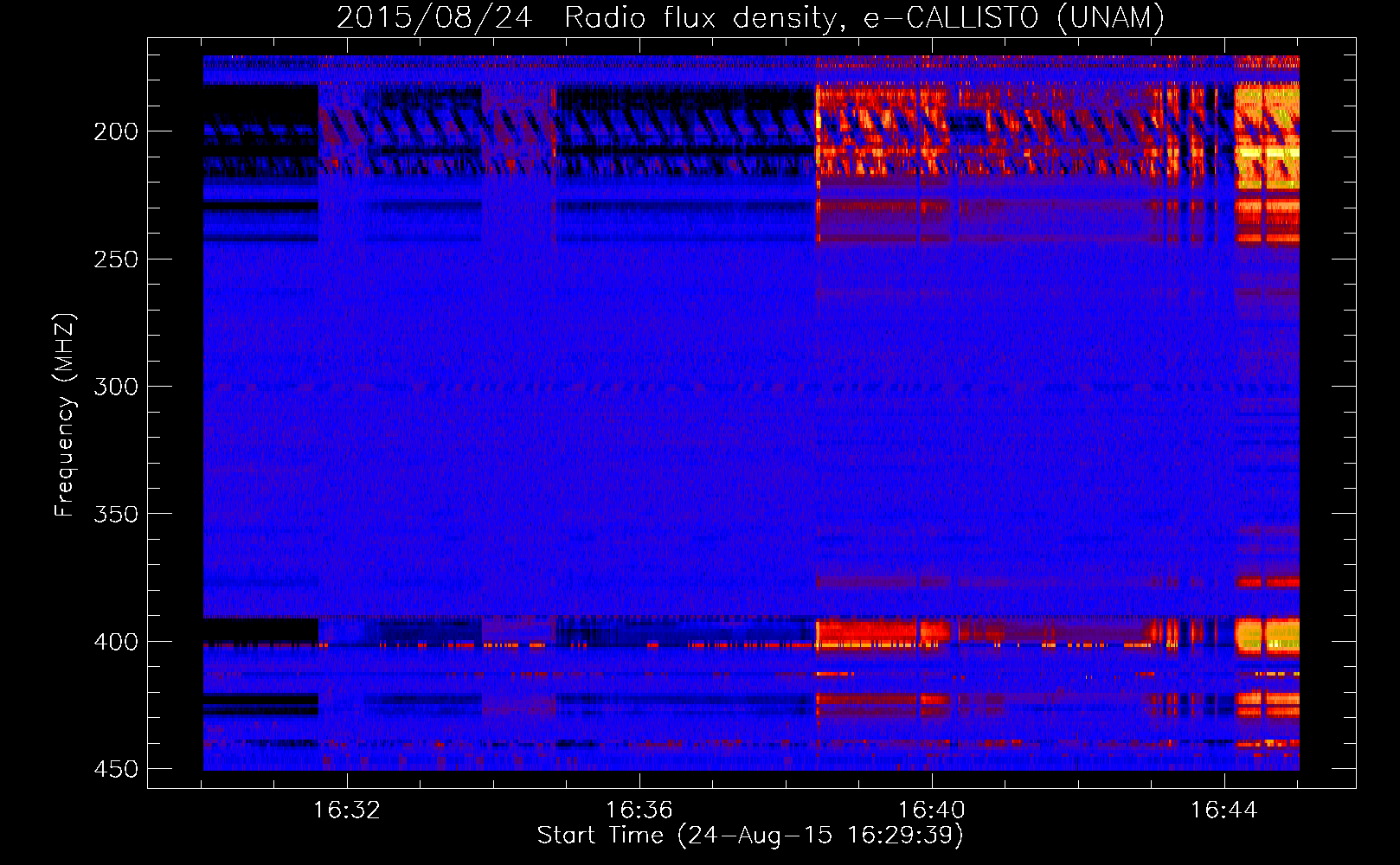Image resolution: width=1400 pixels, height=865 pixels.
Task: Click the 'Start Time (24-Aug-15 16:29:39)' label
Action: tap(750, 836)
